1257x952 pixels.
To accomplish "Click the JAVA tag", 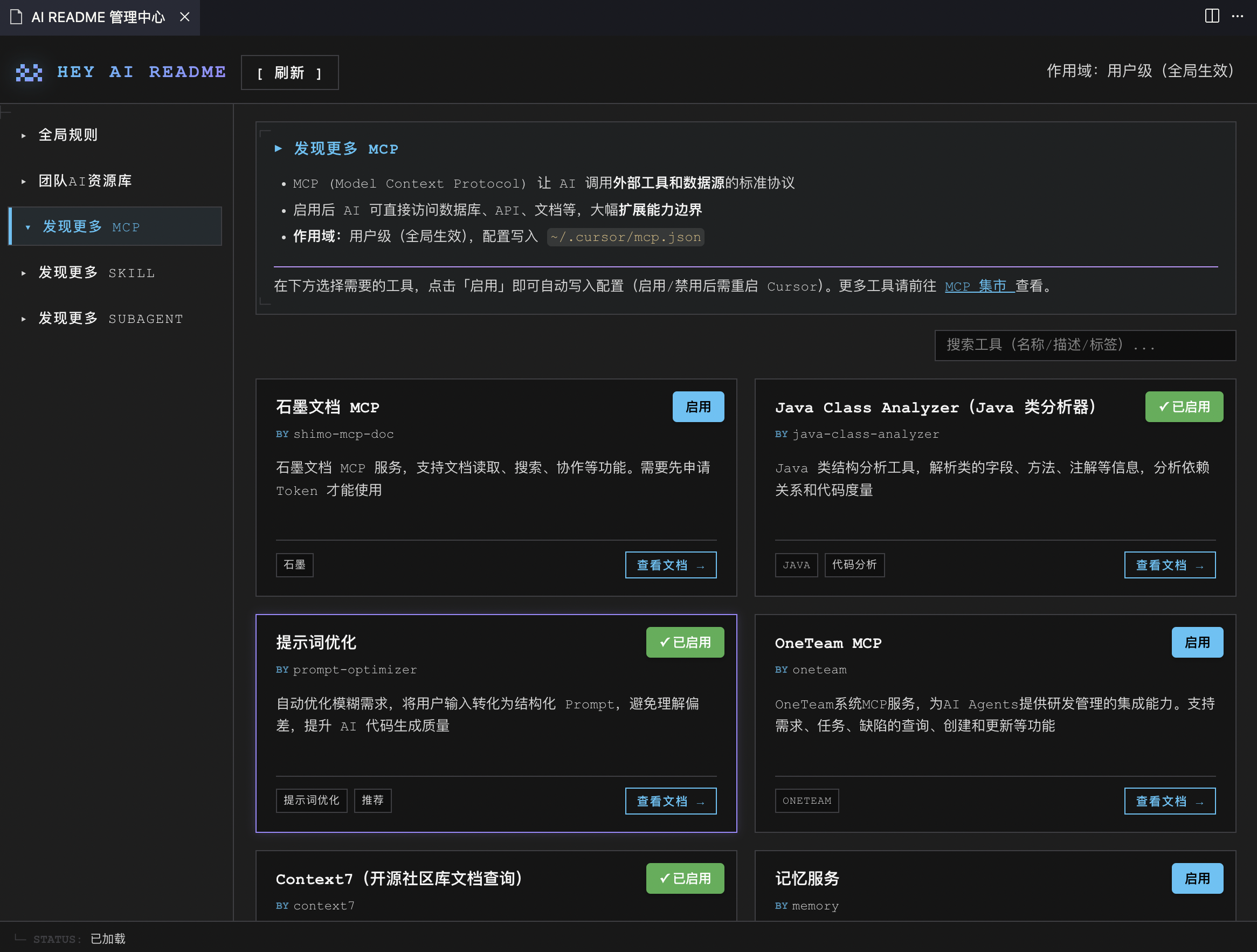I will [x=796, y=565].
